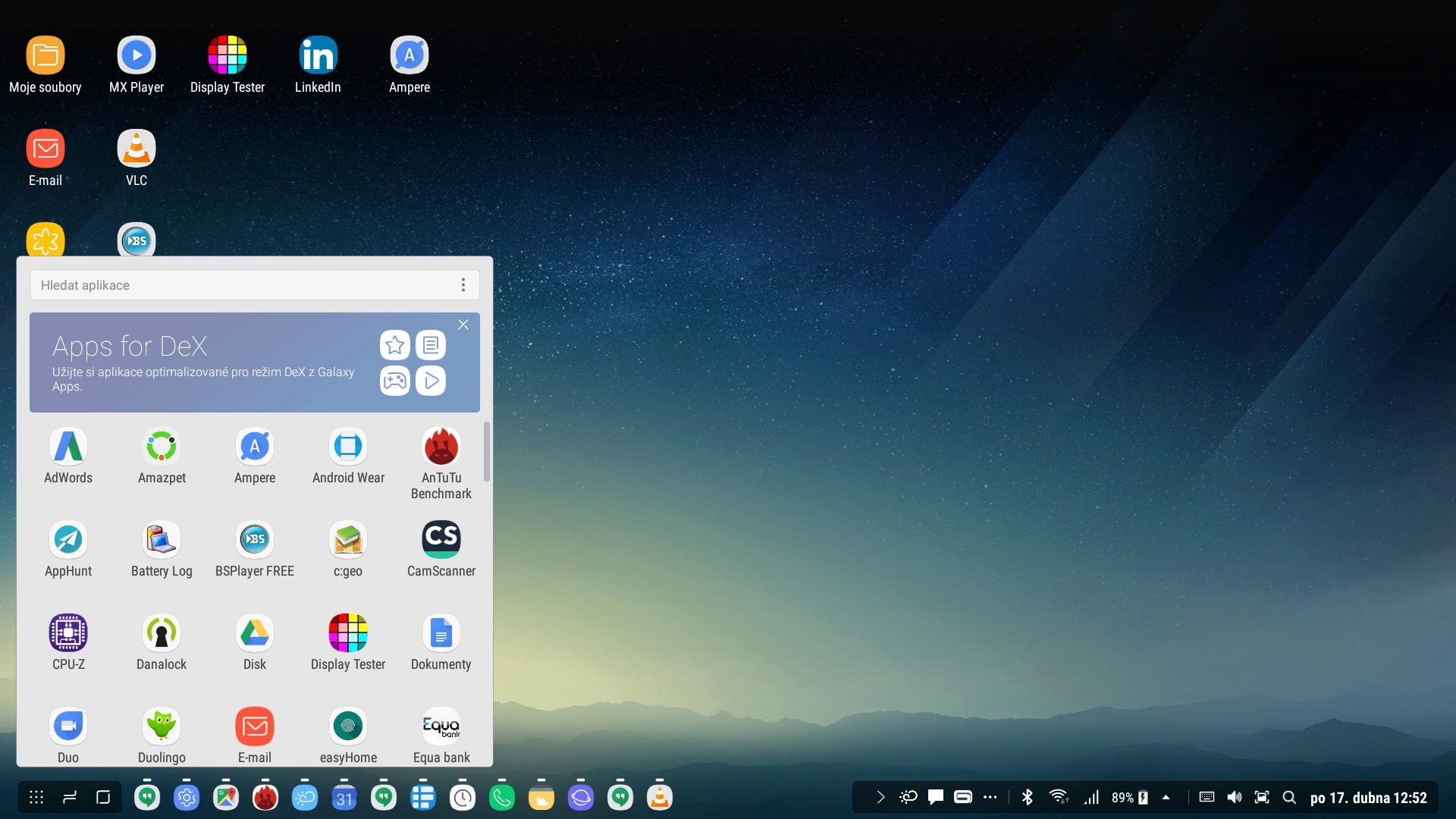
Task: Open Wi-Fi status in the system tray
Action: pyautogui.click(x=1059, y=797)
